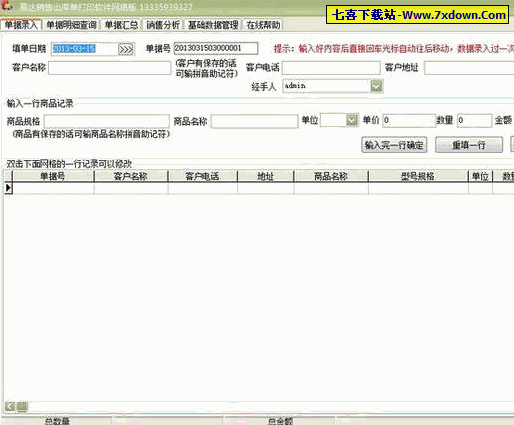Expand the 单位 dropdown arrow

[x=352, y=120]
